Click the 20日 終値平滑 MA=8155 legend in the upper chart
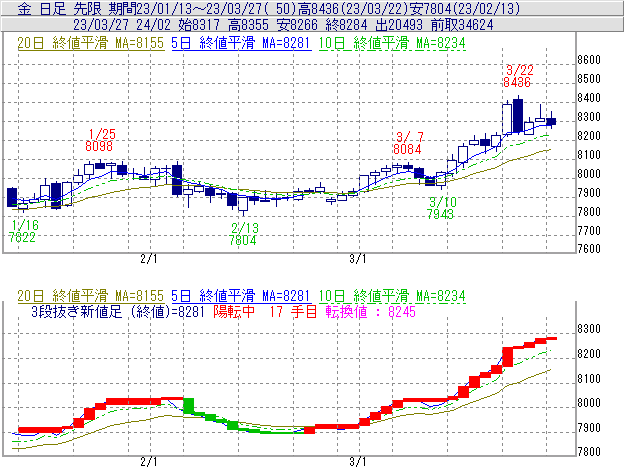The width and height of the screenshot is (624, 475). tap(91, 43)
